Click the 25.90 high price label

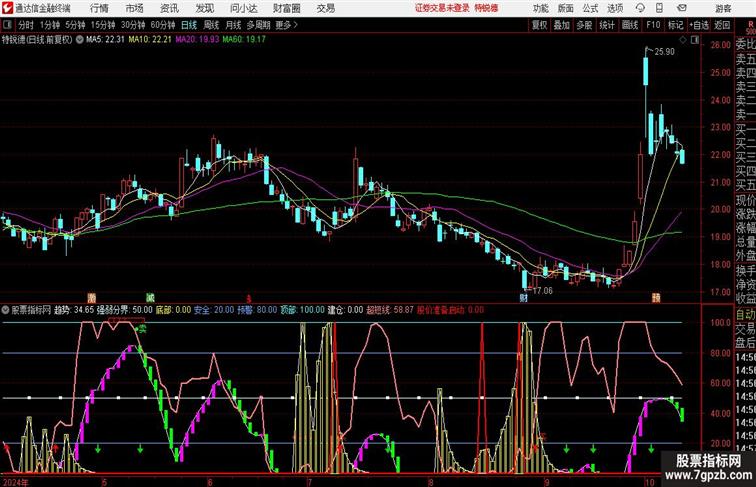click(664, 52)
